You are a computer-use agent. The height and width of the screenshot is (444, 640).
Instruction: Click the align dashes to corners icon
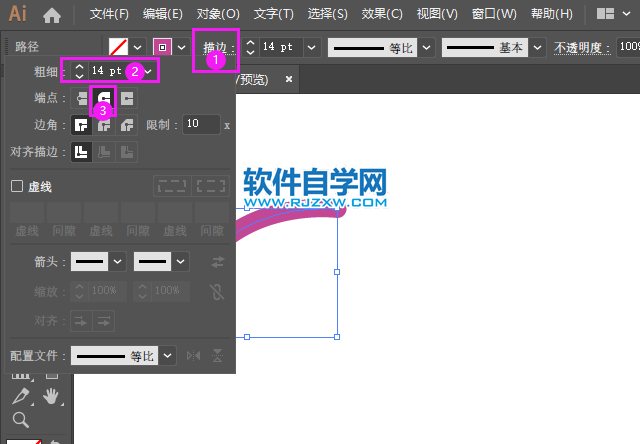211,186
